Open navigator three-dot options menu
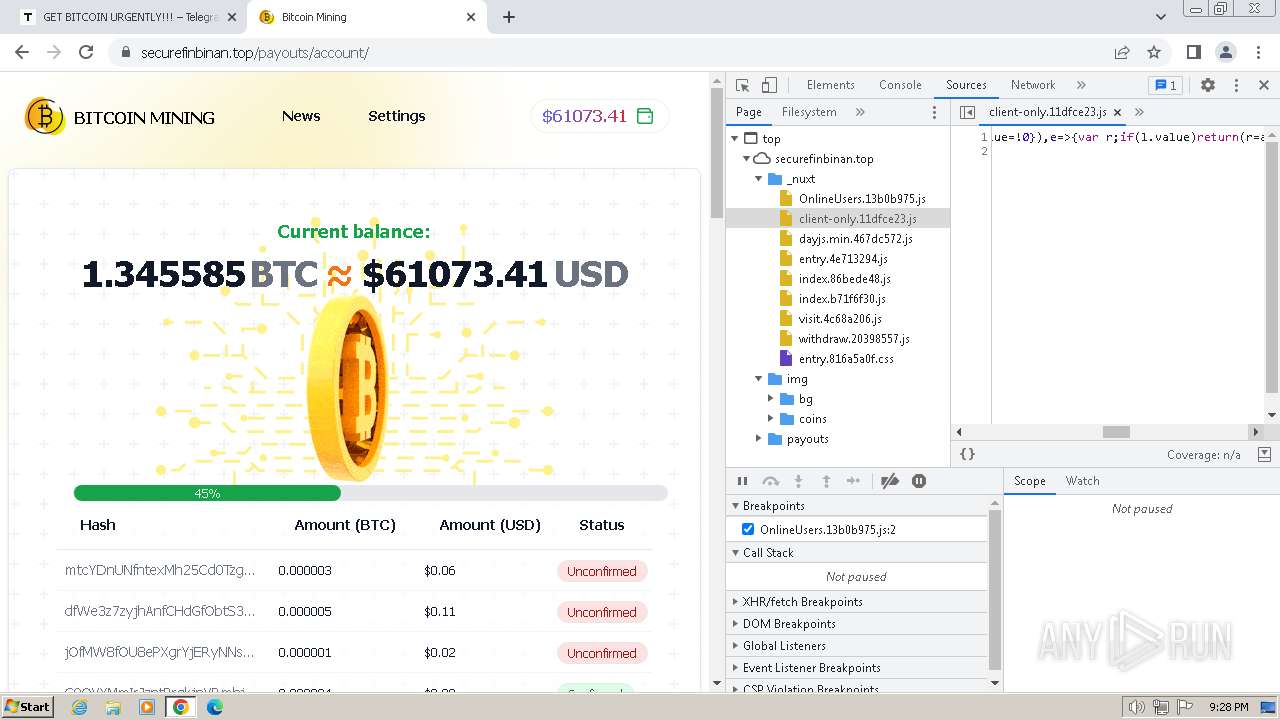 [x=935, y=112]
